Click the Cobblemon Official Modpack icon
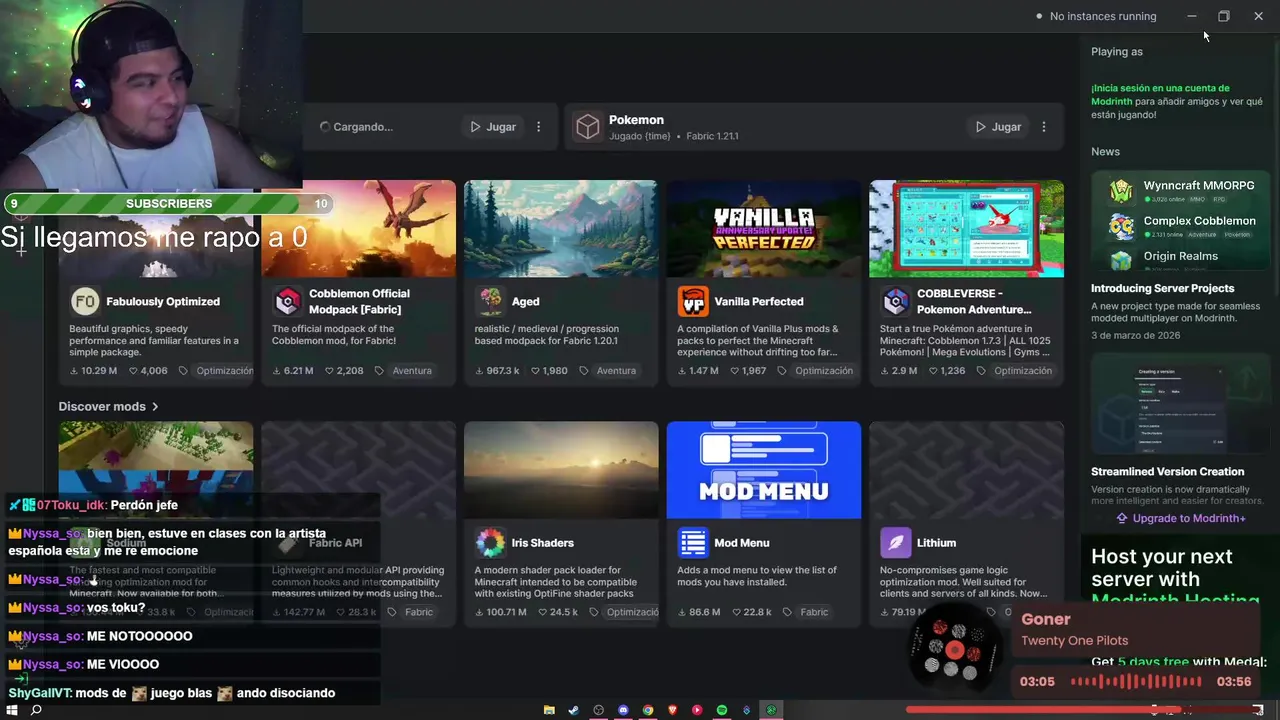This screenshot has height=720, width=1280. (288, 301)
